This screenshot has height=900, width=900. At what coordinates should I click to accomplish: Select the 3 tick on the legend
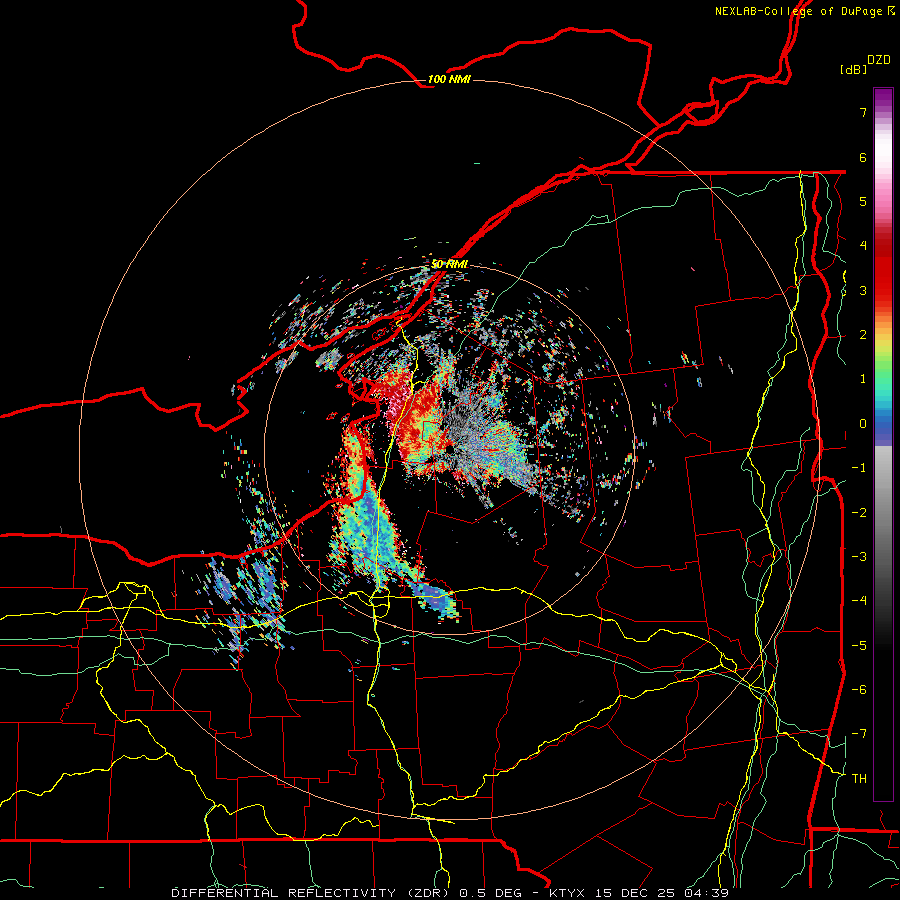point(863,290)
